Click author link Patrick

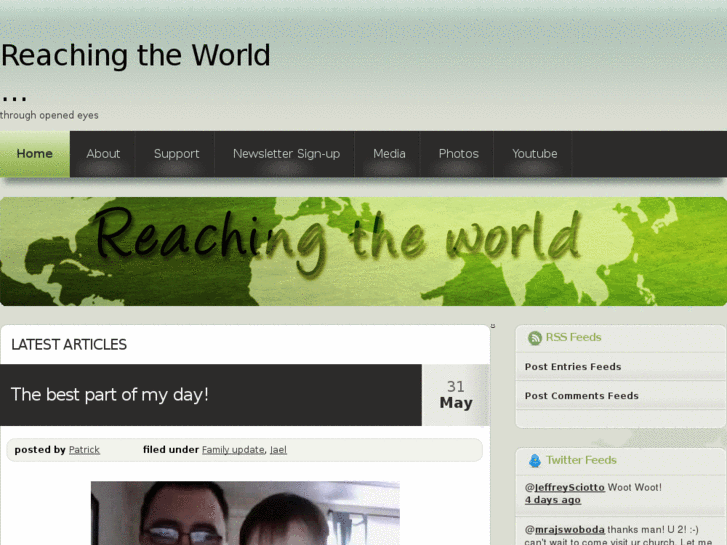[x=84, y=449]
